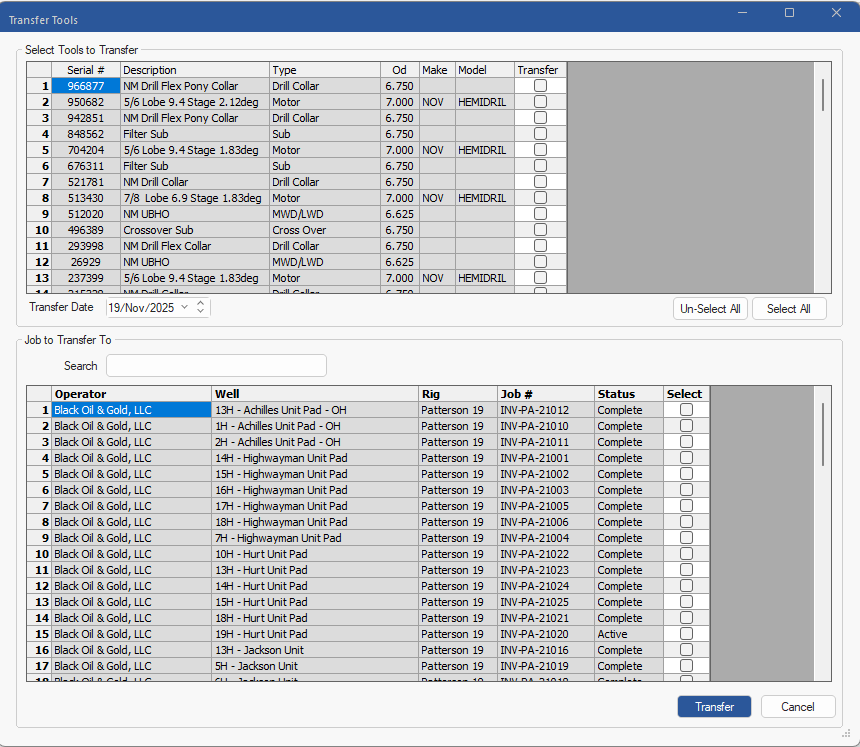This screenshot has width=860, height=747.
Task: Click description 'NM Drill Collar' row 7
Action: tap(195, 182)
